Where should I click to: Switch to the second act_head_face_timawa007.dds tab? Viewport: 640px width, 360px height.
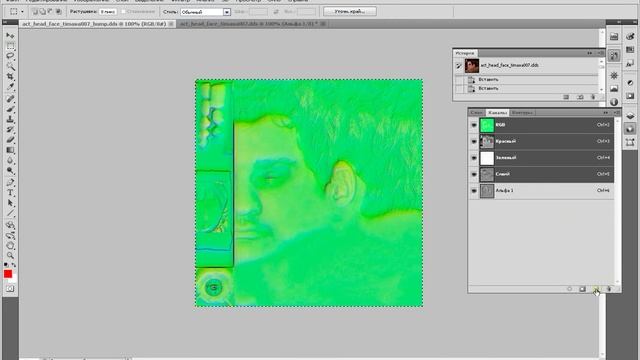pos(249,24)
